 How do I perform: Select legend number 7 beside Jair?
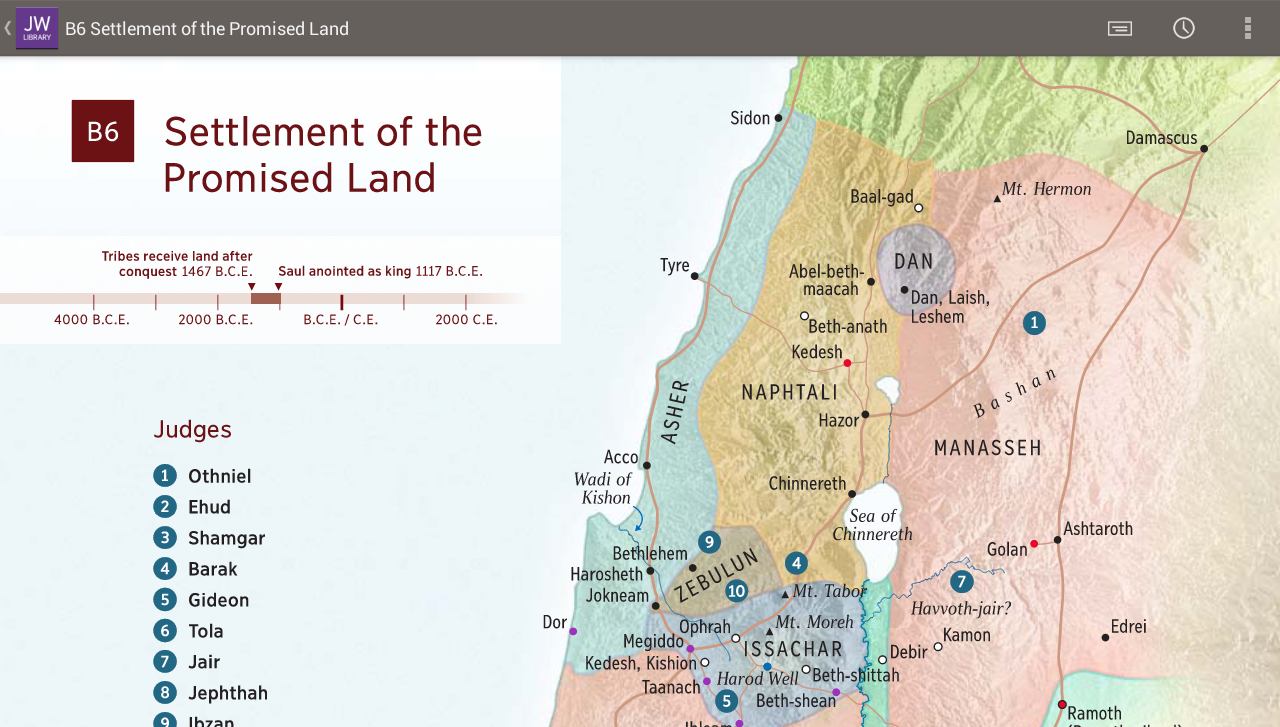point(165,662)
